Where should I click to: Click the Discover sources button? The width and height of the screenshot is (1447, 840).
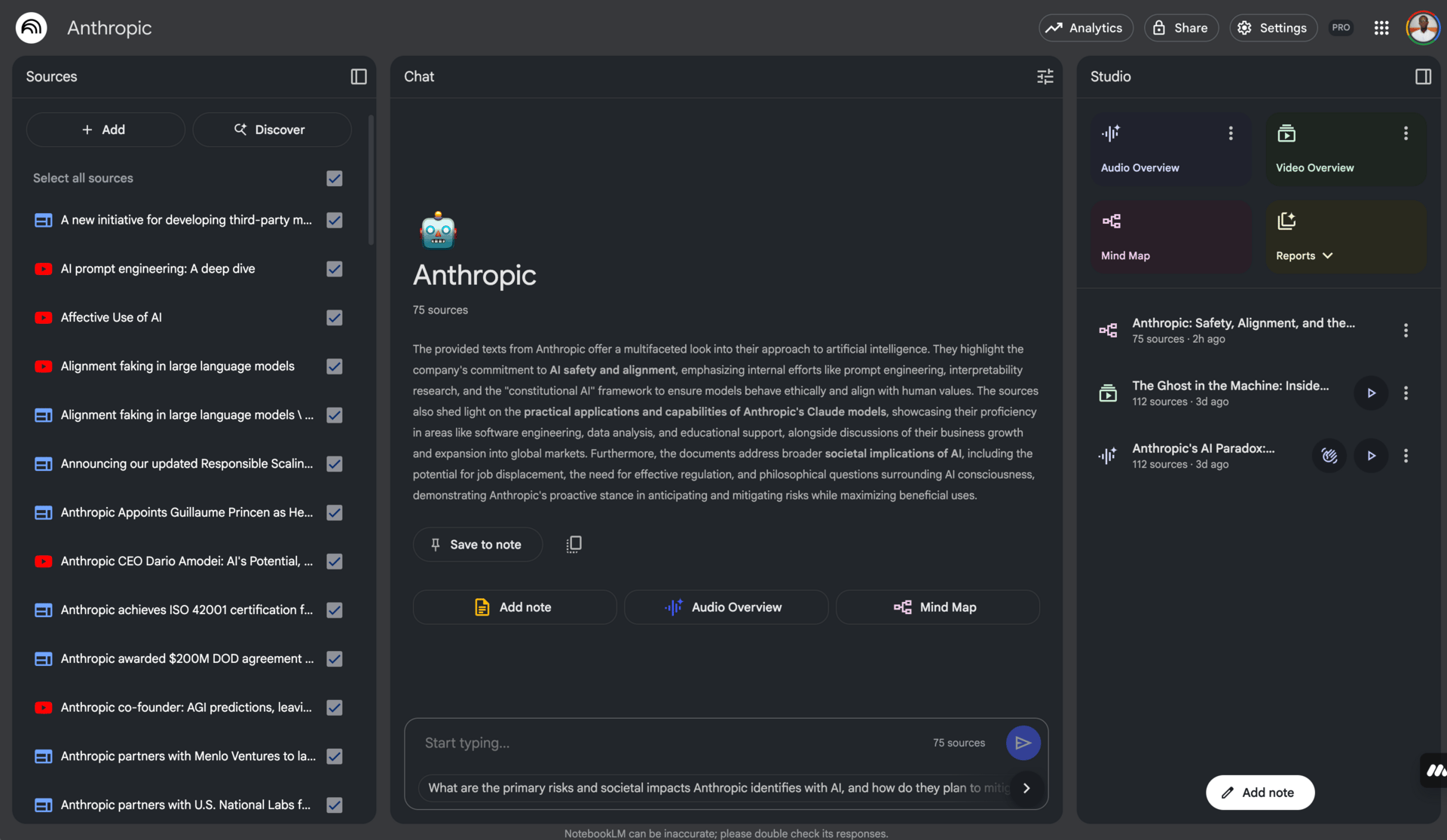pos(271,130)
